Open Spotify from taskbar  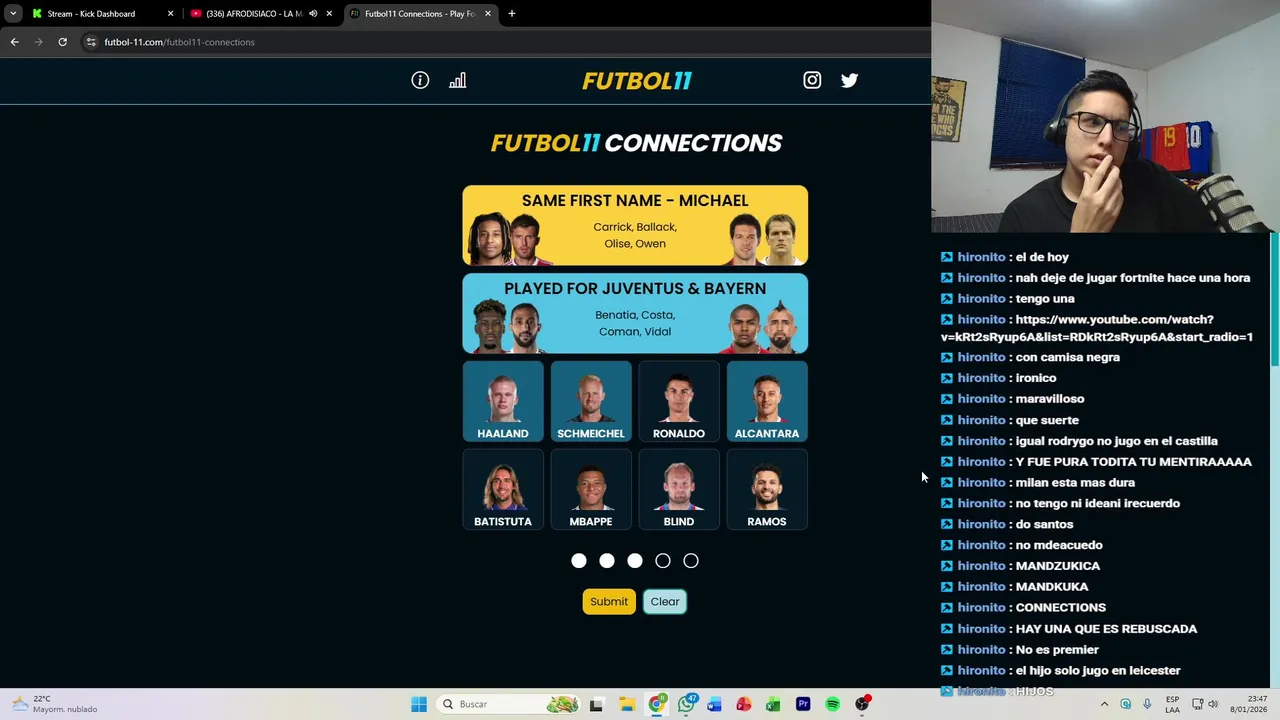click(832, 704)
